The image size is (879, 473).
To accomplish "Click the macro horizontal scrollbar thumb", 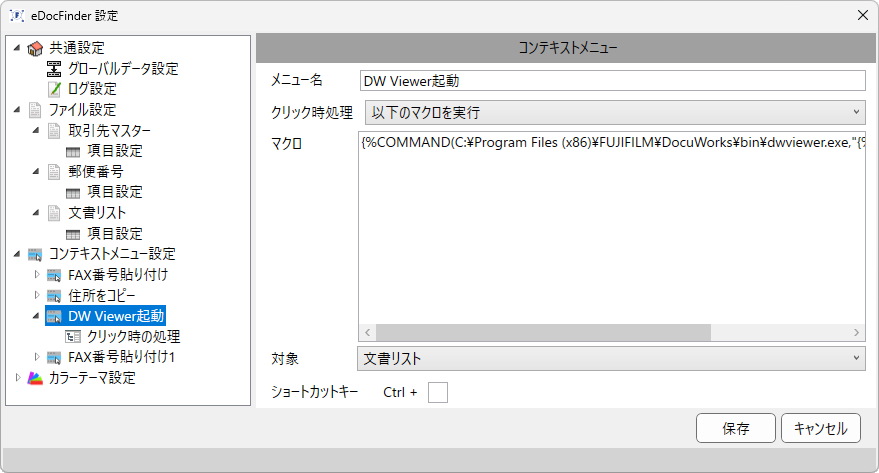I will tap(543, 333).
